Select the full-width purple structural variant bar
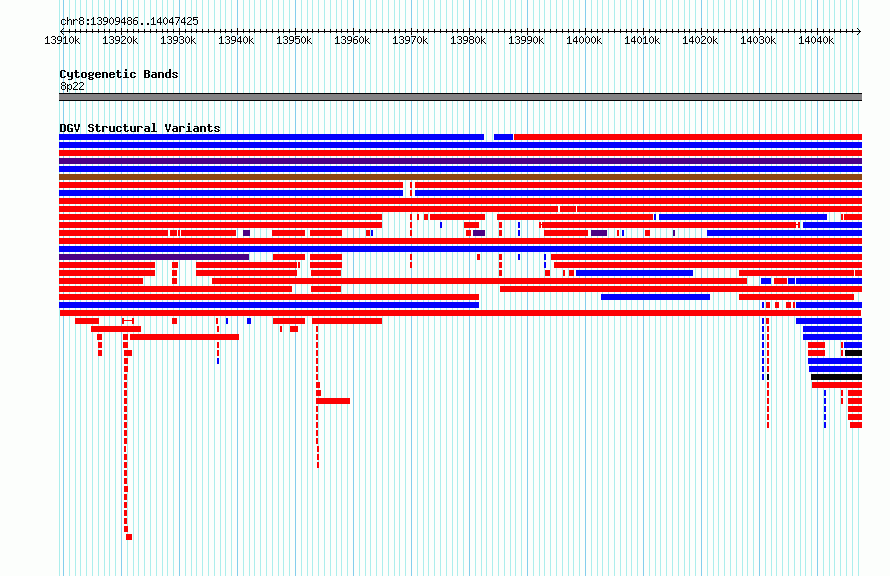 pyautogui.click(x=460, y=161)
